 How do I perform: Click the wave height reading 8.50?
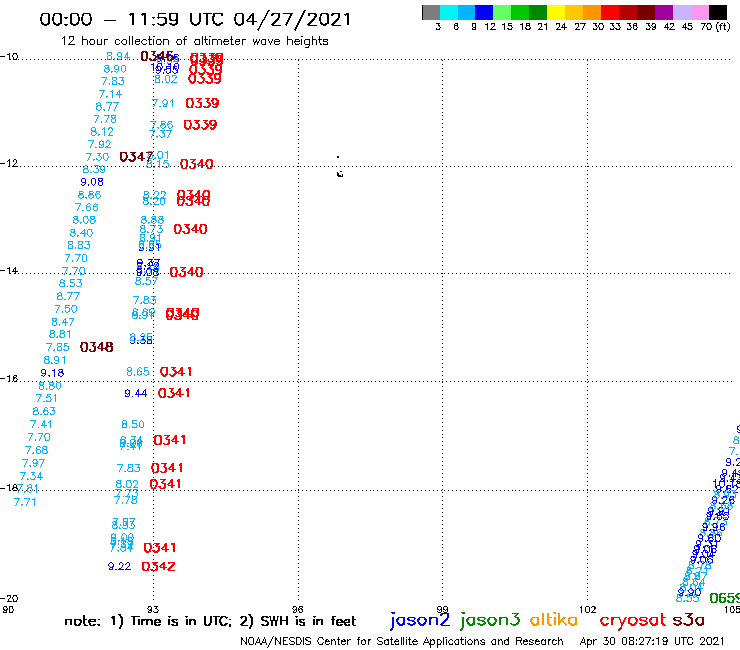click(133, 424)
